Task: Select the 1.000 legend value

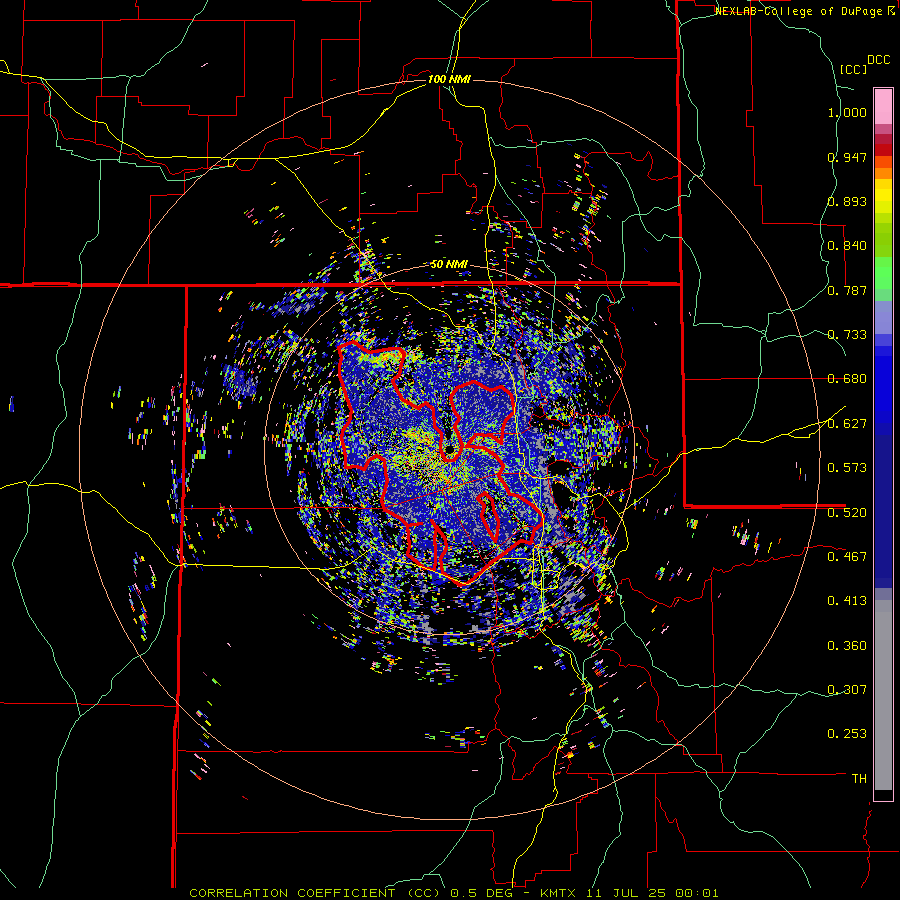Action: (x=847, y=112)
